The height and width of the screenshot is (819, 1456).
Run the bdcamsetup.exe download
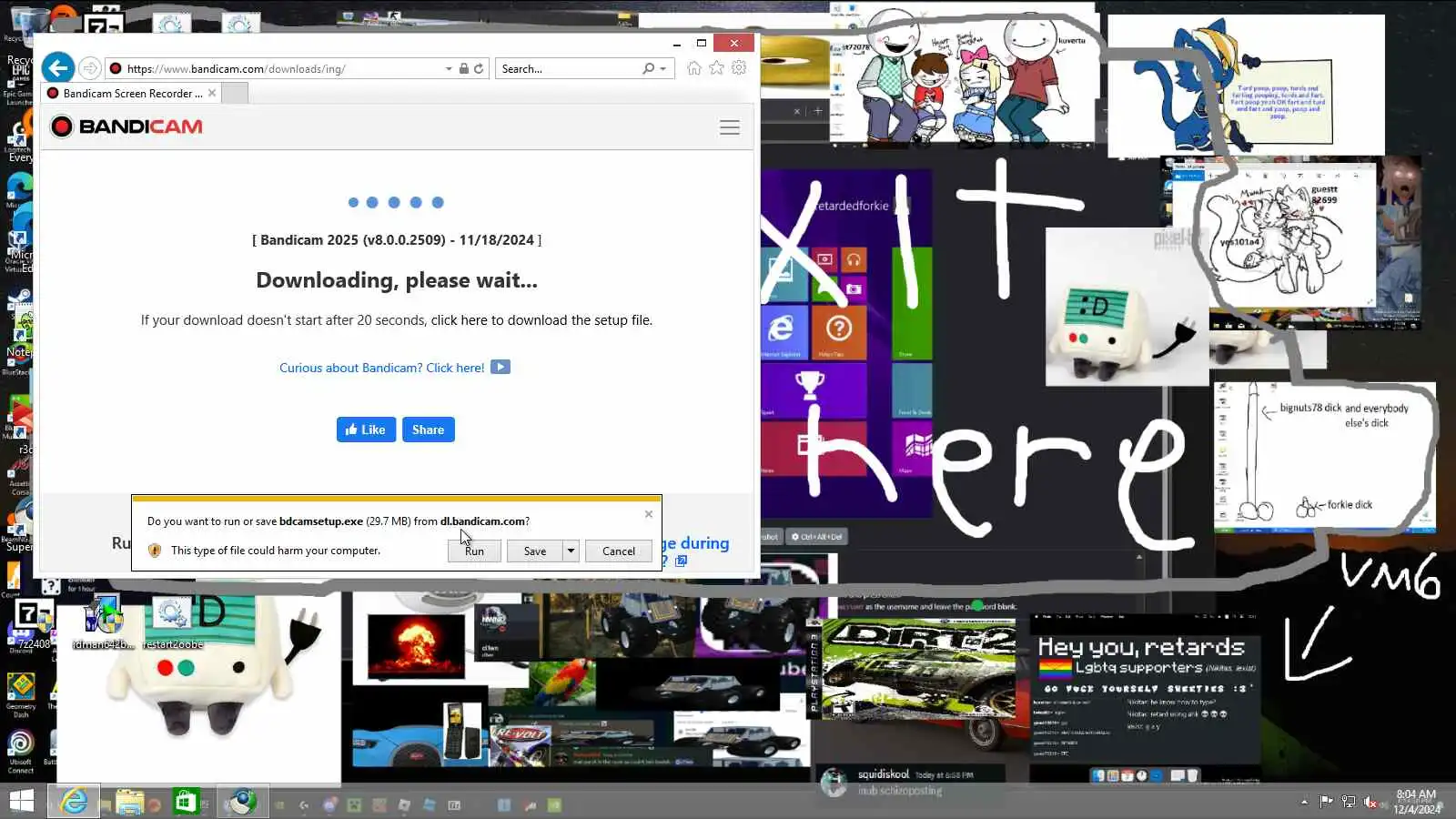point(474,551)
